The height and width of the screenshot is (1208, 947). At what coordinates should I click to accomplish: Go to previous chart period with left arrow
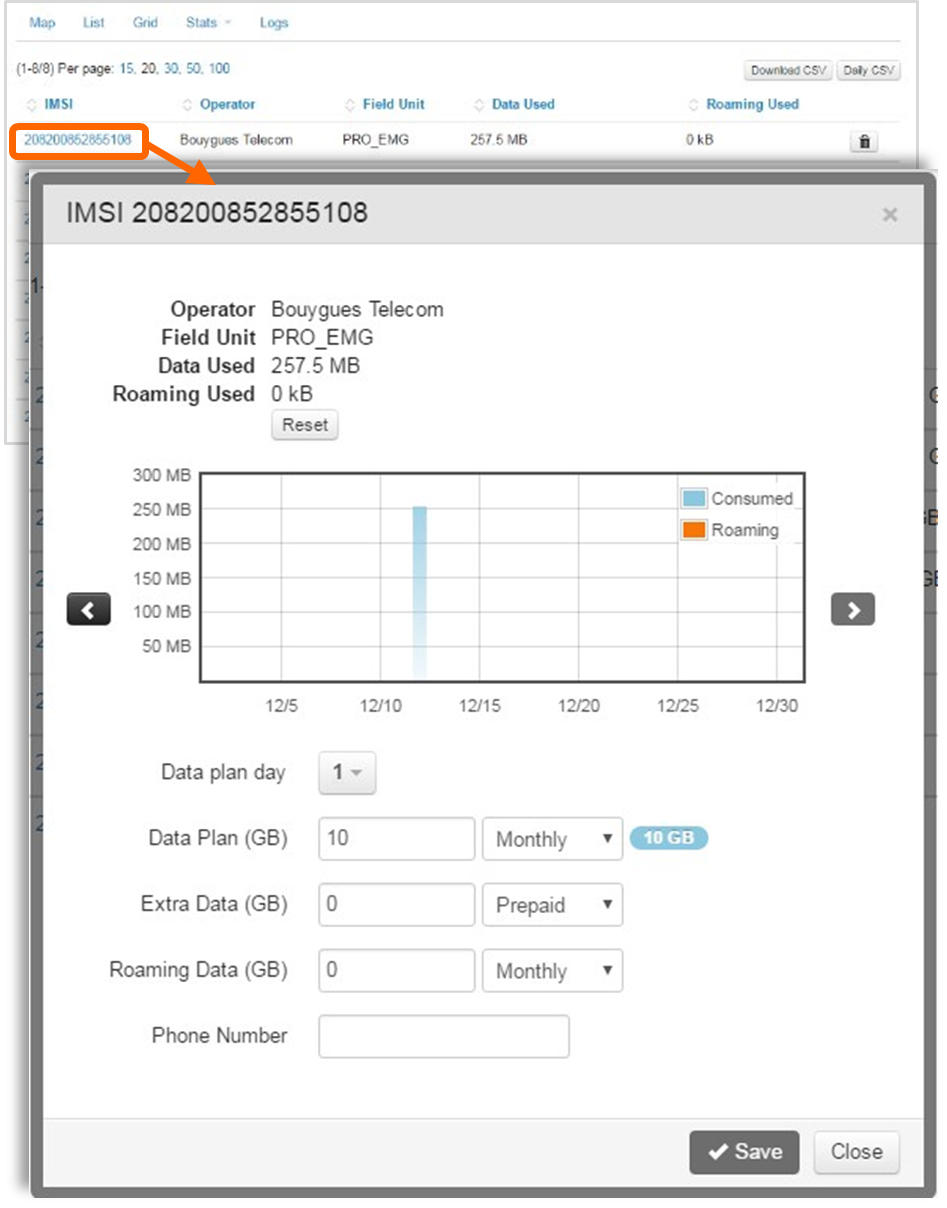pos(88,609)
